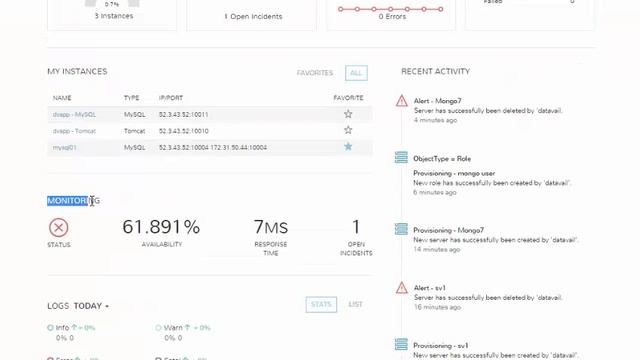Viewport: 640px width, 360px height.
Task: Switch logs view to List
Action: coord(356,304)
